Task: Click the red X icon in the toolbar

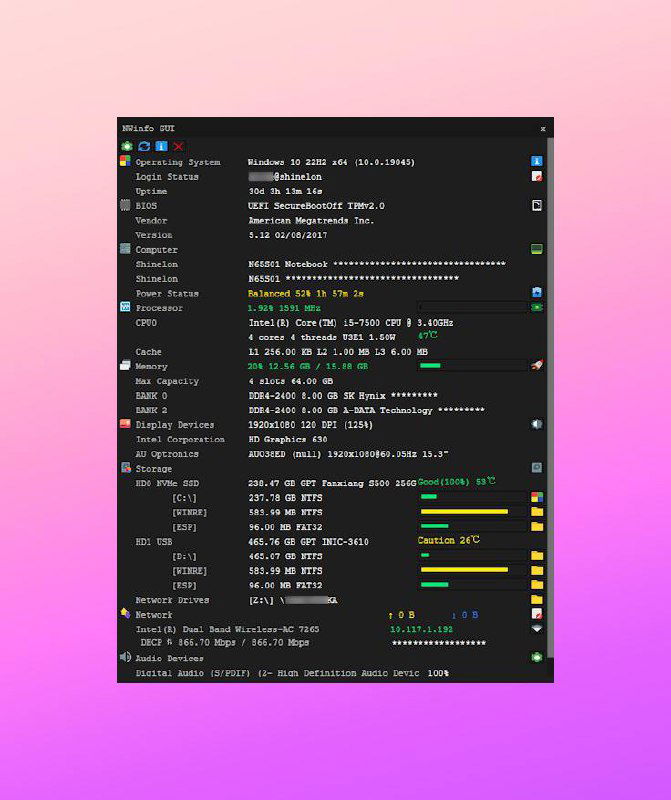Action: pos(178,146)
